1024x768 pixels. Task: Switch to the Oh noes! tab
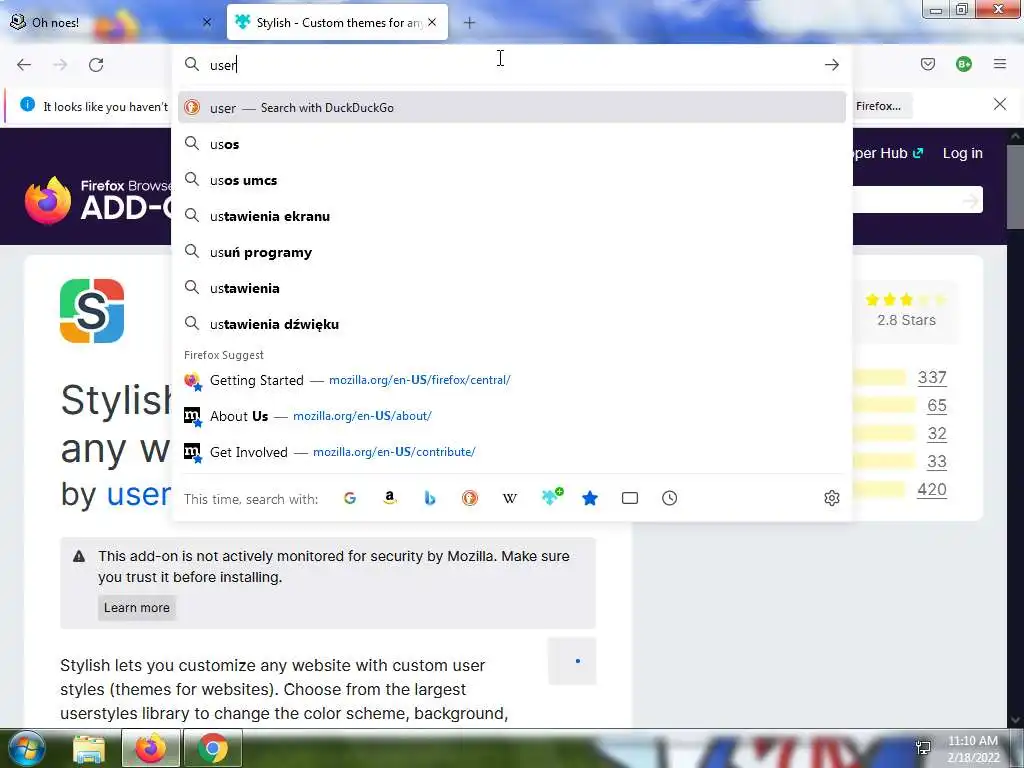pyautogui.click(x=111, y=22)
